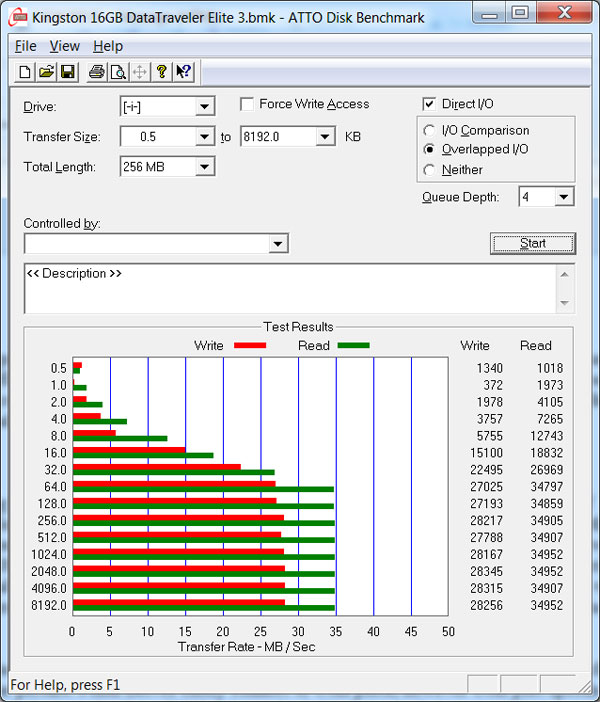This screenshot has width=600, height=702.
Task: Expand the Controlled by dropdown
Action: click(x=278, y=244)
